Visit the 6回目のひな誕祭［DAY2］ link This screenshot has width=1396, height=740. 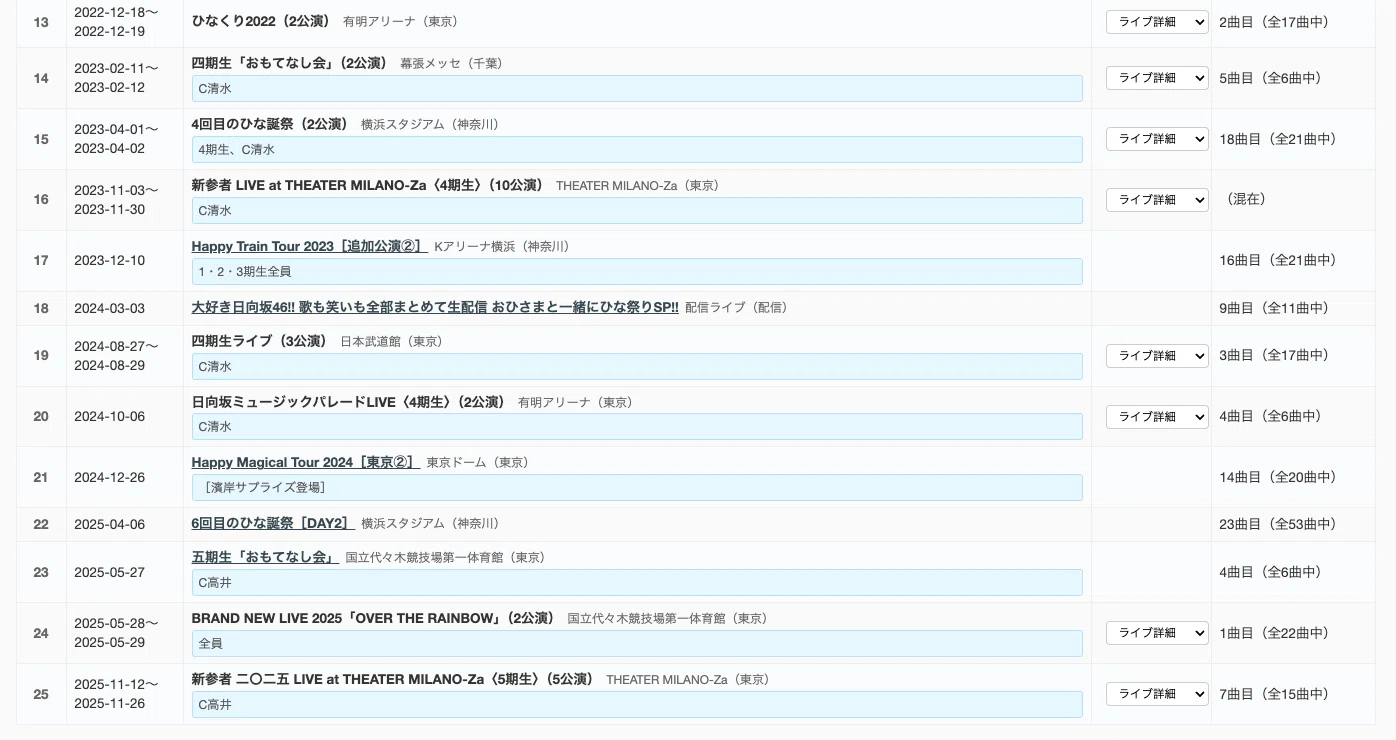273,523
